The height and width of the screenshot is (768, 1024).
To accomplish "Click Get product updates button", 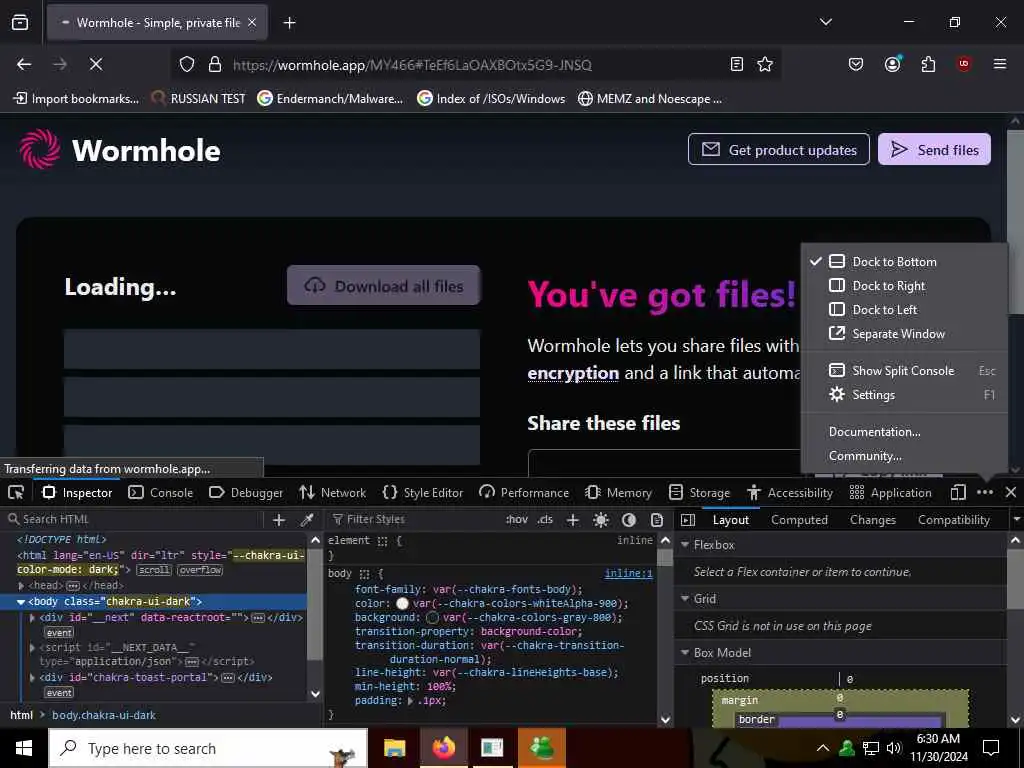I will pos(778,150).
